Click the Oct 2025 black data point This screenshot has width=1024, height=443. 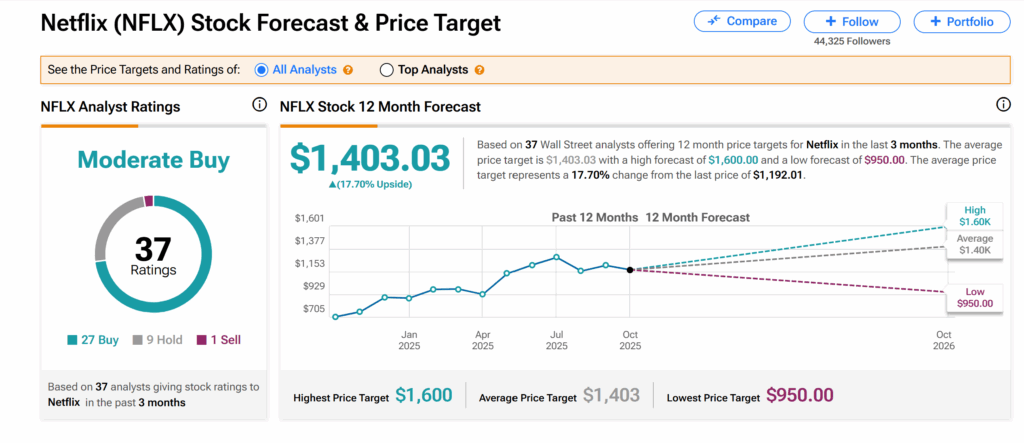(630, 270)
